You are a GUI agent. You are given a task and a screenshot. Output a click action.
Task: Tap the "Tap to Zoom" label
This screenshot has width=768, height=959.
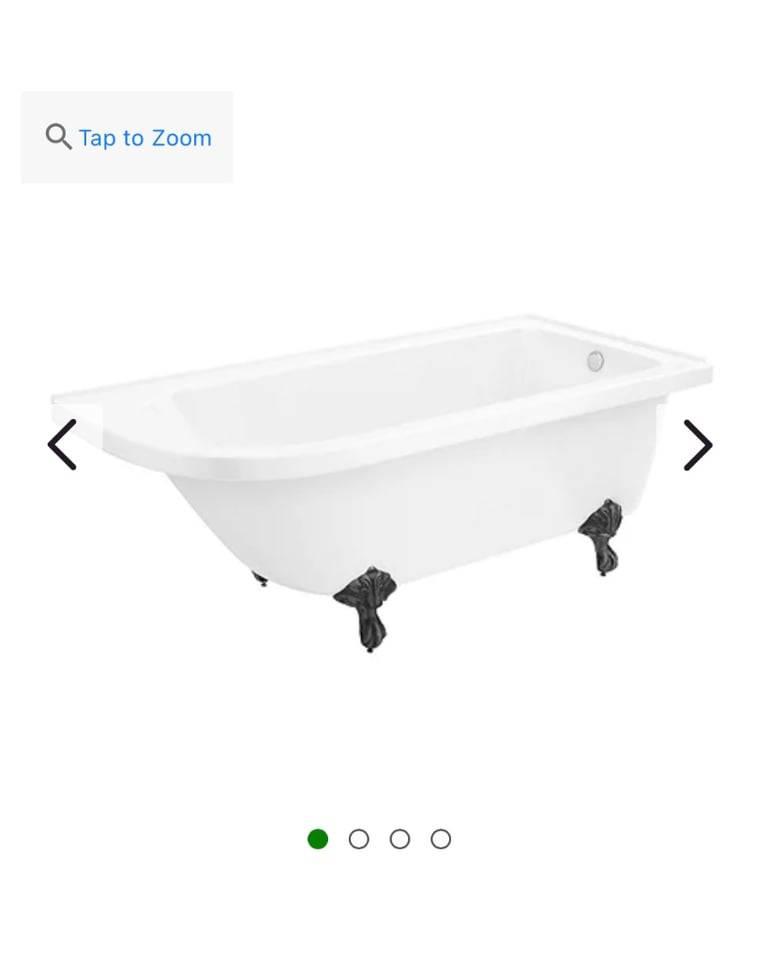tap(146, 138)
